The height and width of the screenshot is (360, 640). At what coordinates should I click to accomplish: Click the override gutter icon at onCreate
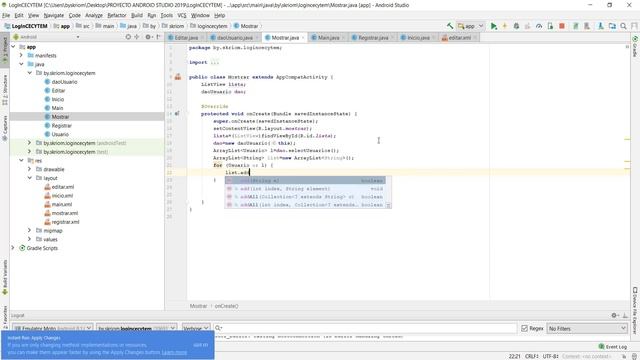(177, 113)
